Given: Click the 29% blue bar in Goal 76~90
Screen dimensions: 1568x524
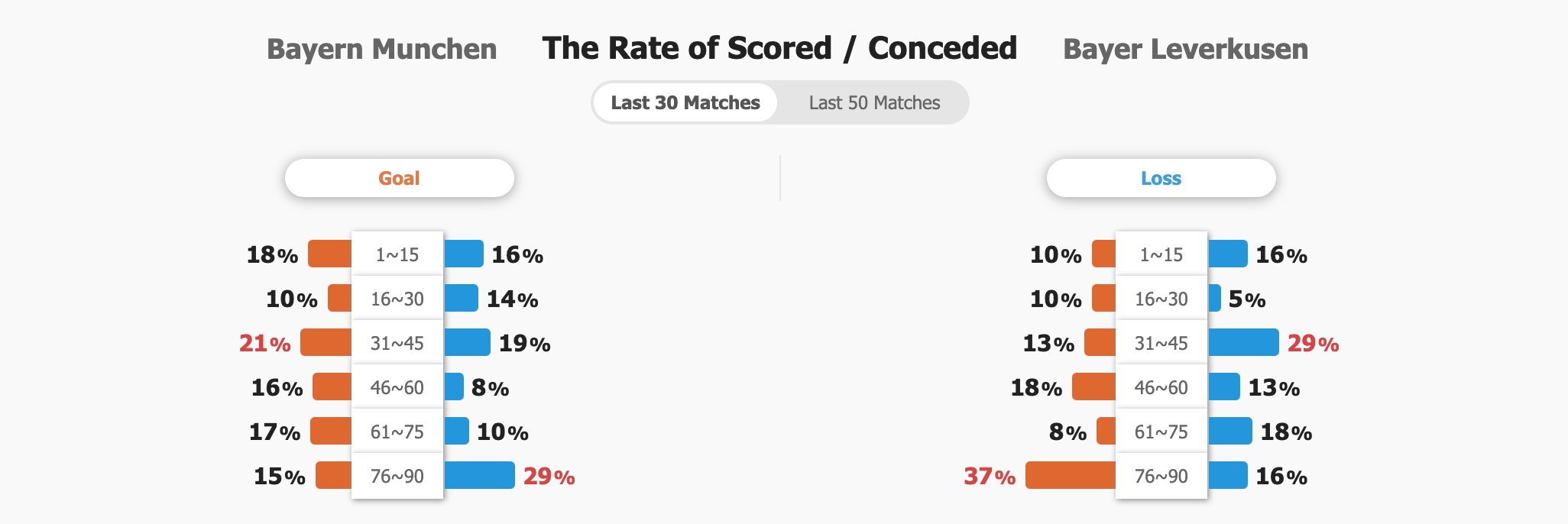Looking at the screenshot, I should tap(479, 475).
